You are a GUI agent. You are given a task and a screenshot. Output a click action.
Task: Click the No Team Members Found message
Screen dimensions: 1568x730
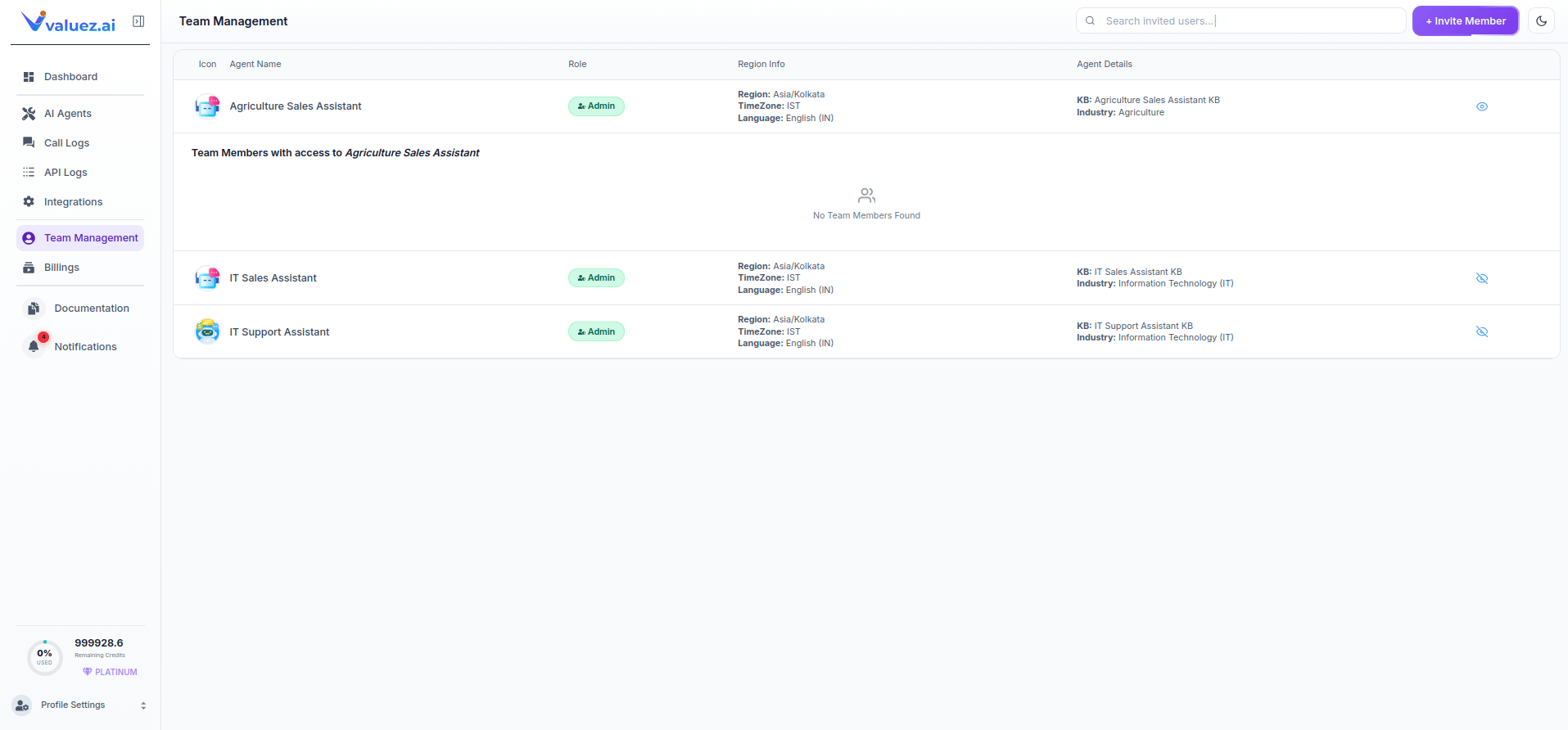coord(866,216)
